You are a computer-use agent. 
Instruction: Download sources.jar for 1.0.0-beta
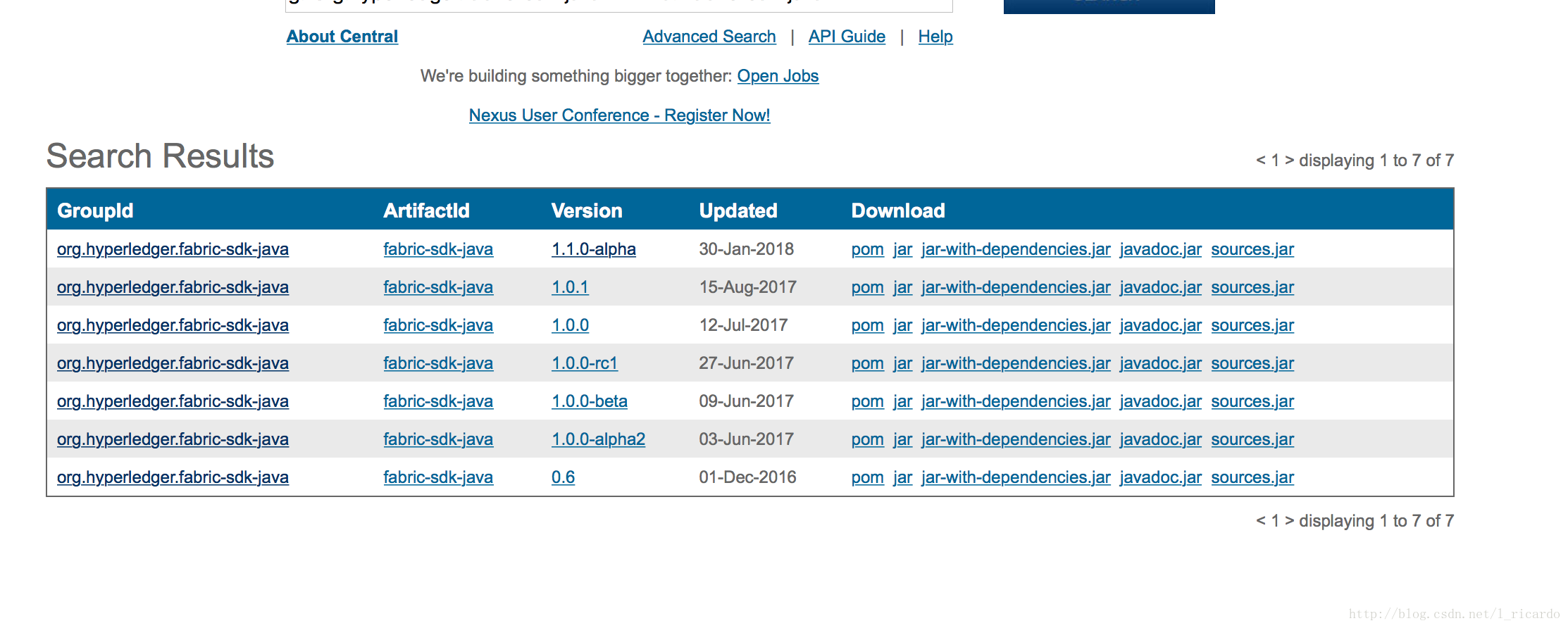(x=1252, y=401)
